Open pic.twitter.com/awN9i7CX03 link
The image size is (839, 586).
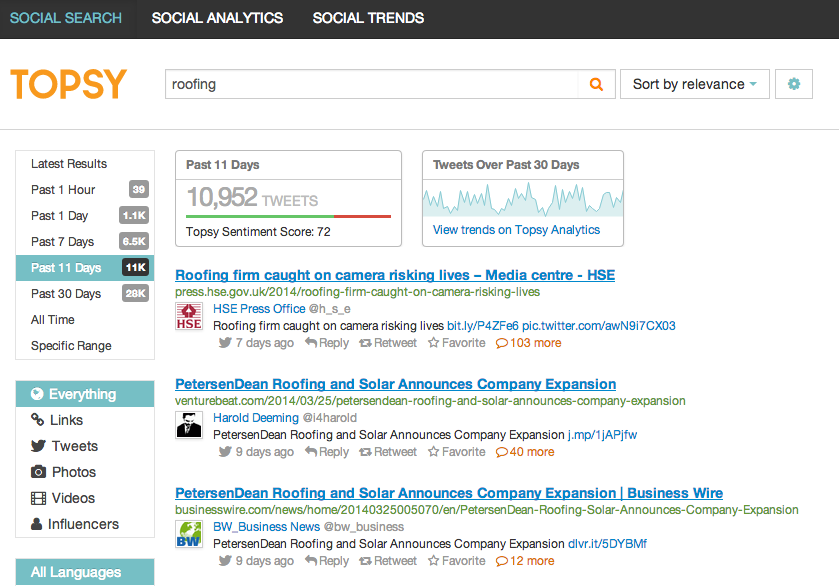(599, 326)
